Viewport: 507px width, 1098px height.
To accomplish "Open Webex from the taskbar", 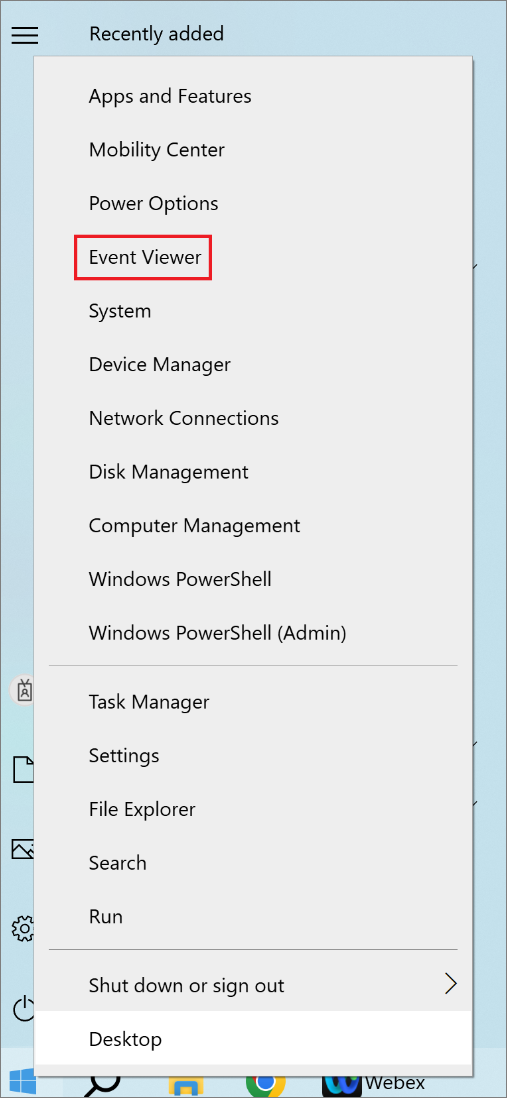I will pos(374,1085).
